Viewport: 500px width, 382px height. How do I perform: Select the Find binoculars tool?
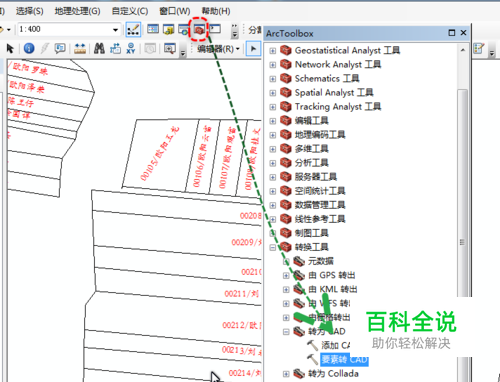tap(99, 49)
